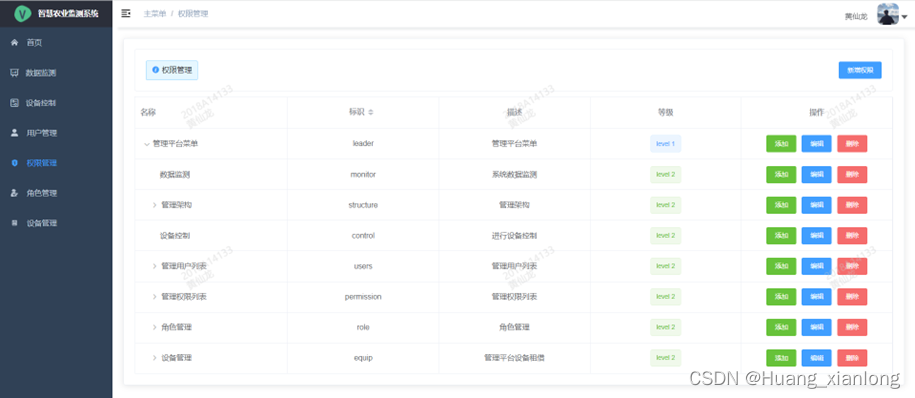This screenshot has width=915, height=398.
Task: Click the home icon beside 首页
Action: click(x=15, y=43)
